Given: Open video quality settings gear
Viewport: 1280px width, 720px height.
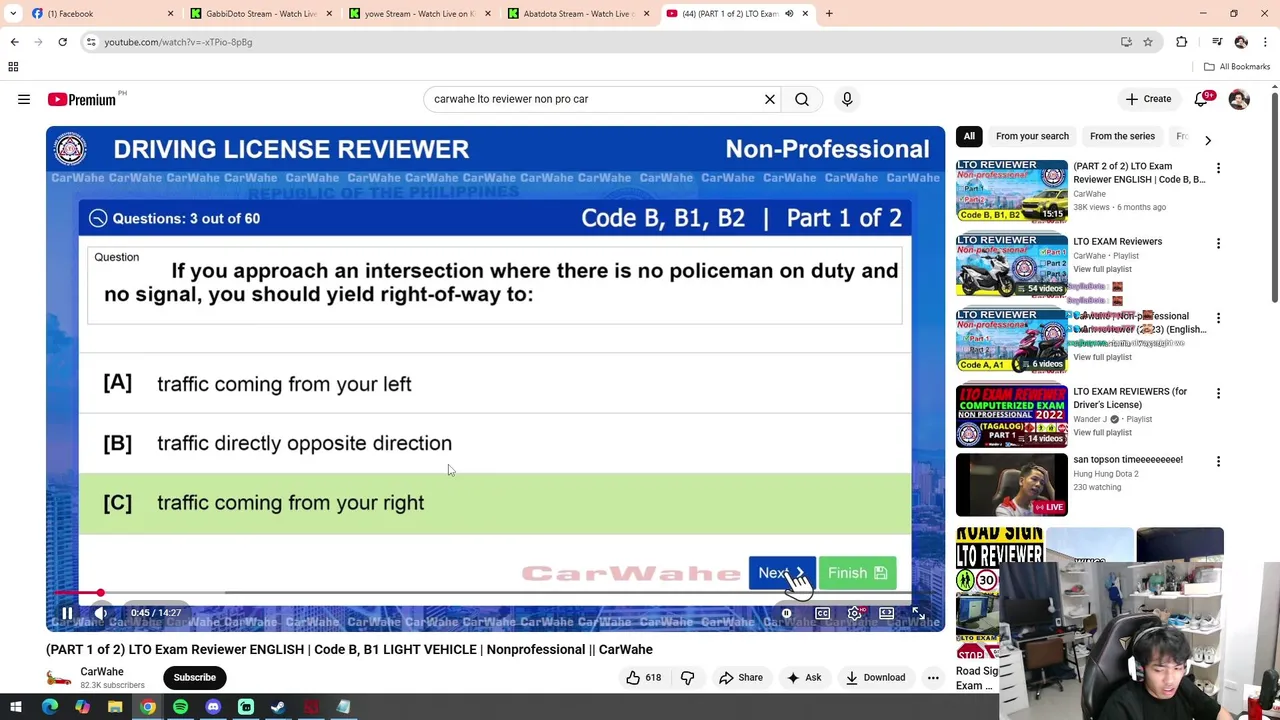Looking at the screenshot, I should pos(854,613).
